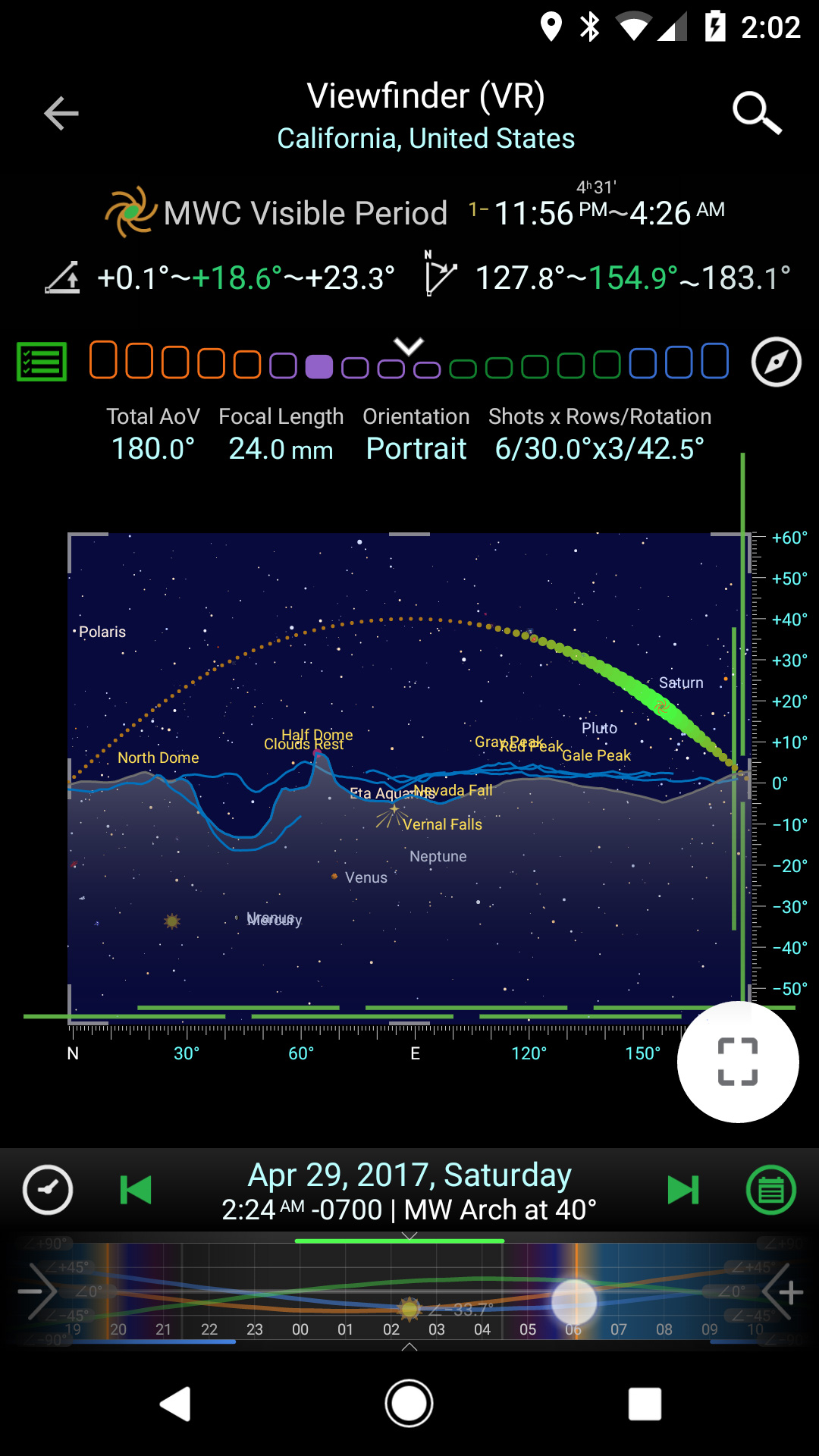The image size is (819, 1456).
Task: Tap the Milky Way galaxy icon
Action: [x=130, y=212]
